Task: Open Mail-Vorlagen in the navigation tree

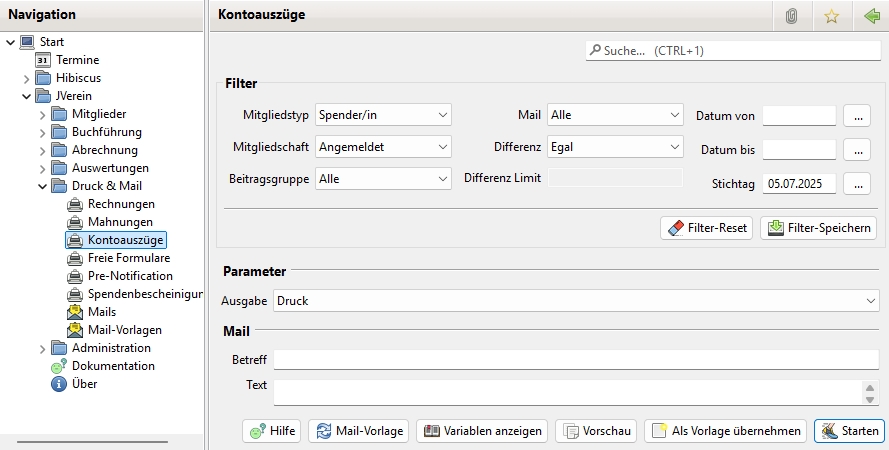Action: (124, 330)
